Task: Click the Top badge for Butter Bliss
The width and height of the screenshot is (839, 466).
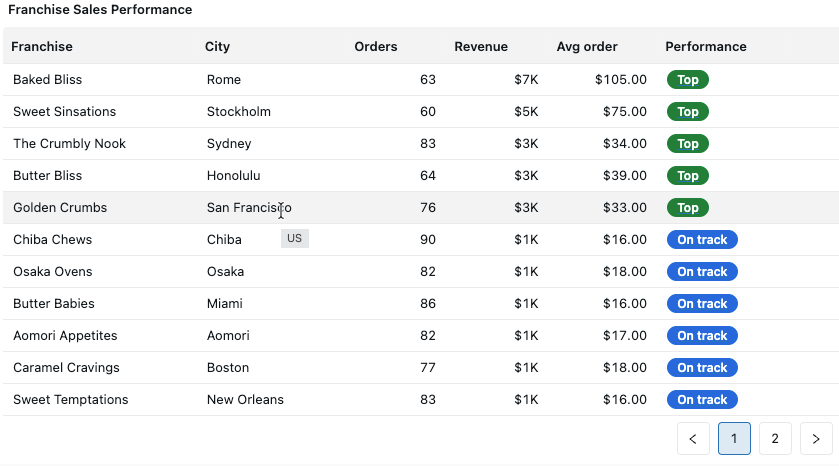Action: 687,176
